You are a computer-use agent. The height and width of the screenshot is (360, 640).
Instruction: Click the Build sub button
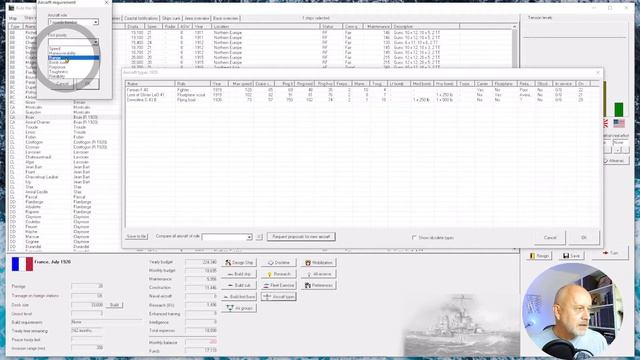pos(239,285)
